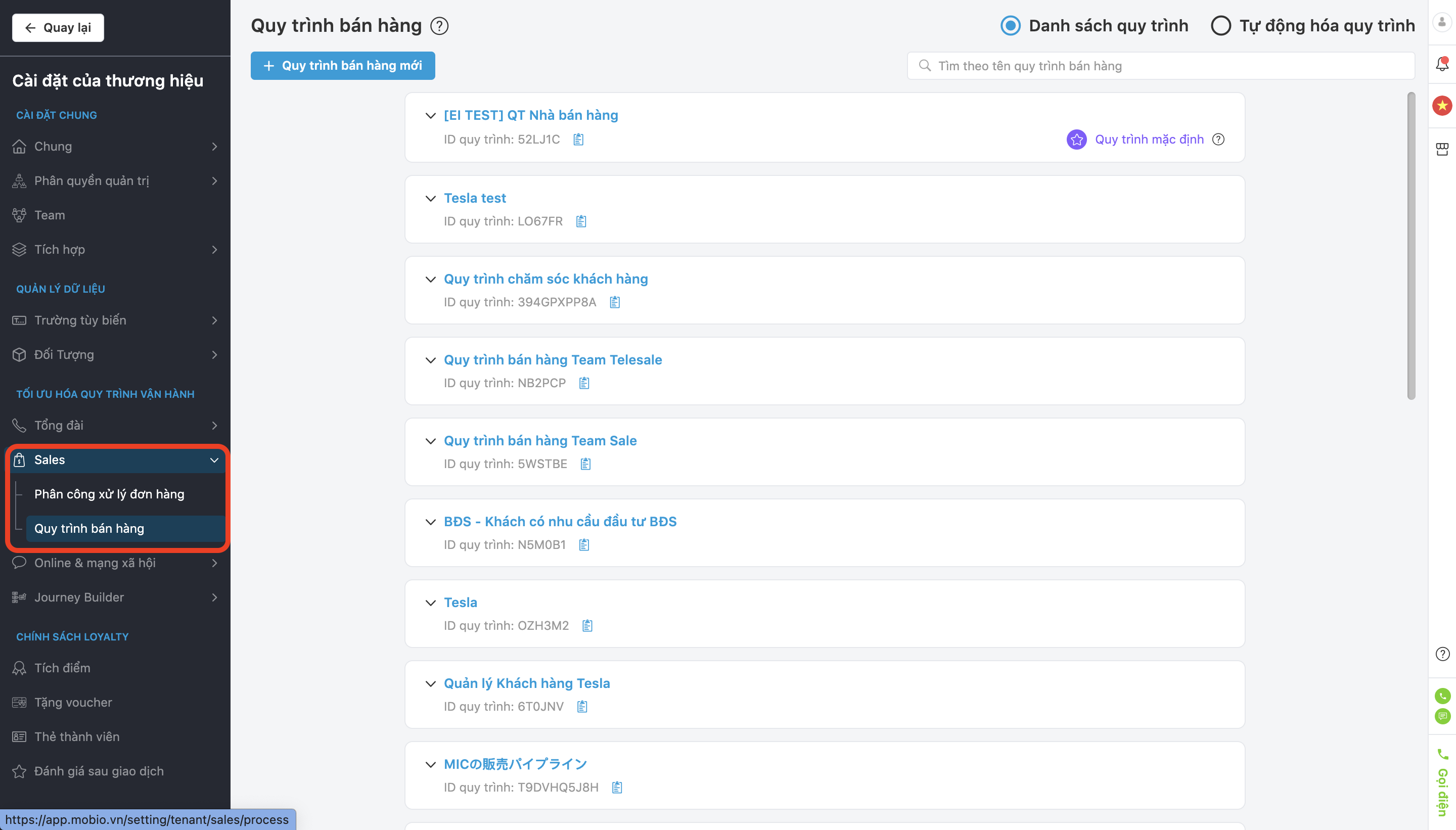Click the notification bell icon
The width and height of the screenshot is (1456, 830).
(1442, 64)
